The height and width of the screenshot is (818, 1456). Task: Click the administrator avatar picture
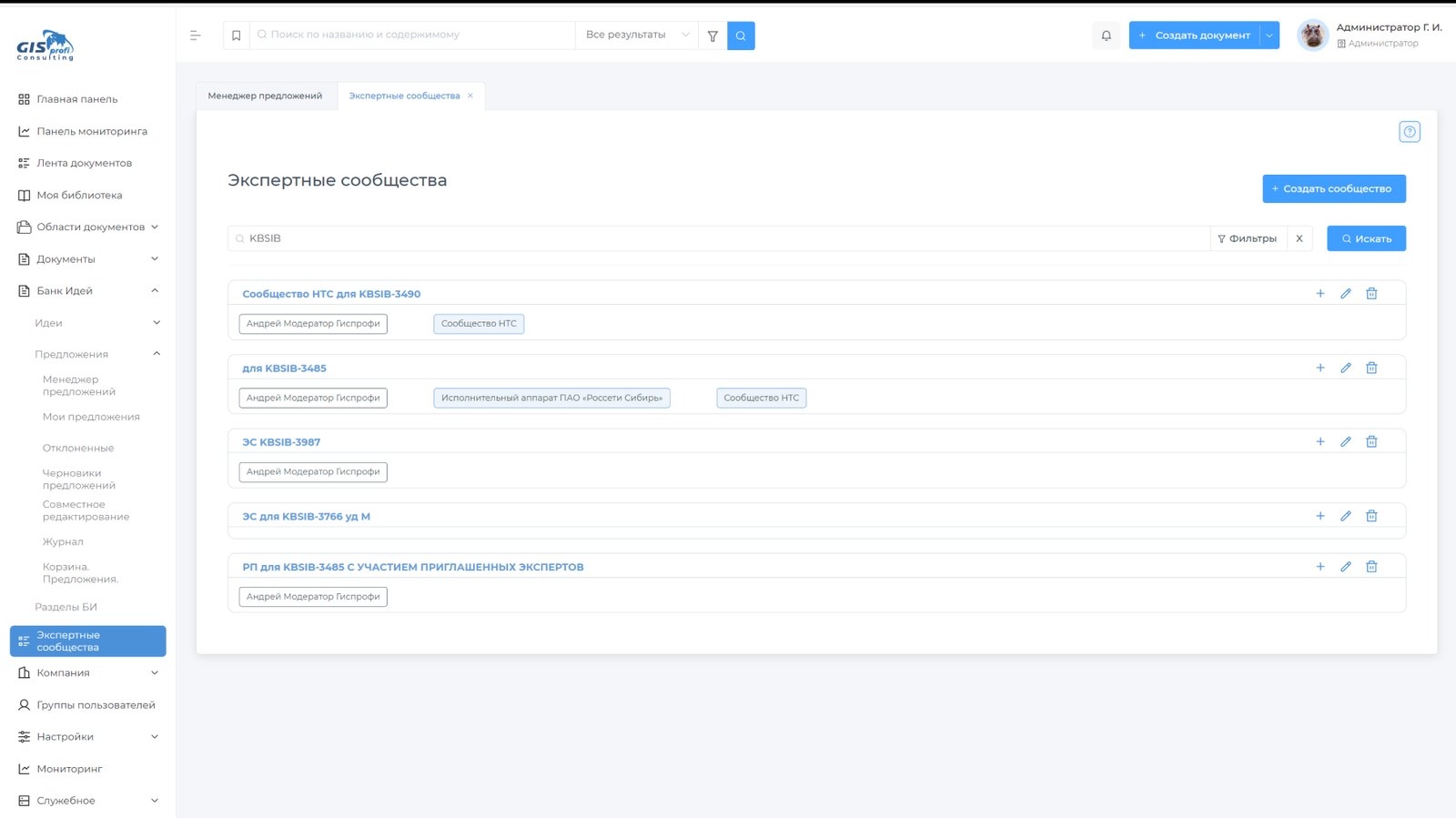click(1312, 35)
